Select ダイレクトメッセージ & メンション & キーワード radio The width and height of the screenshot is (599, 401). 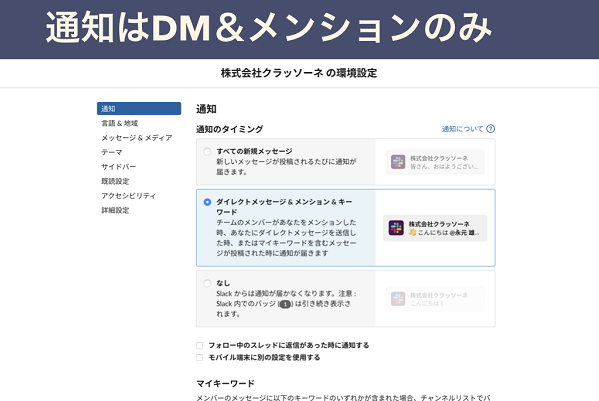point(207,202)
